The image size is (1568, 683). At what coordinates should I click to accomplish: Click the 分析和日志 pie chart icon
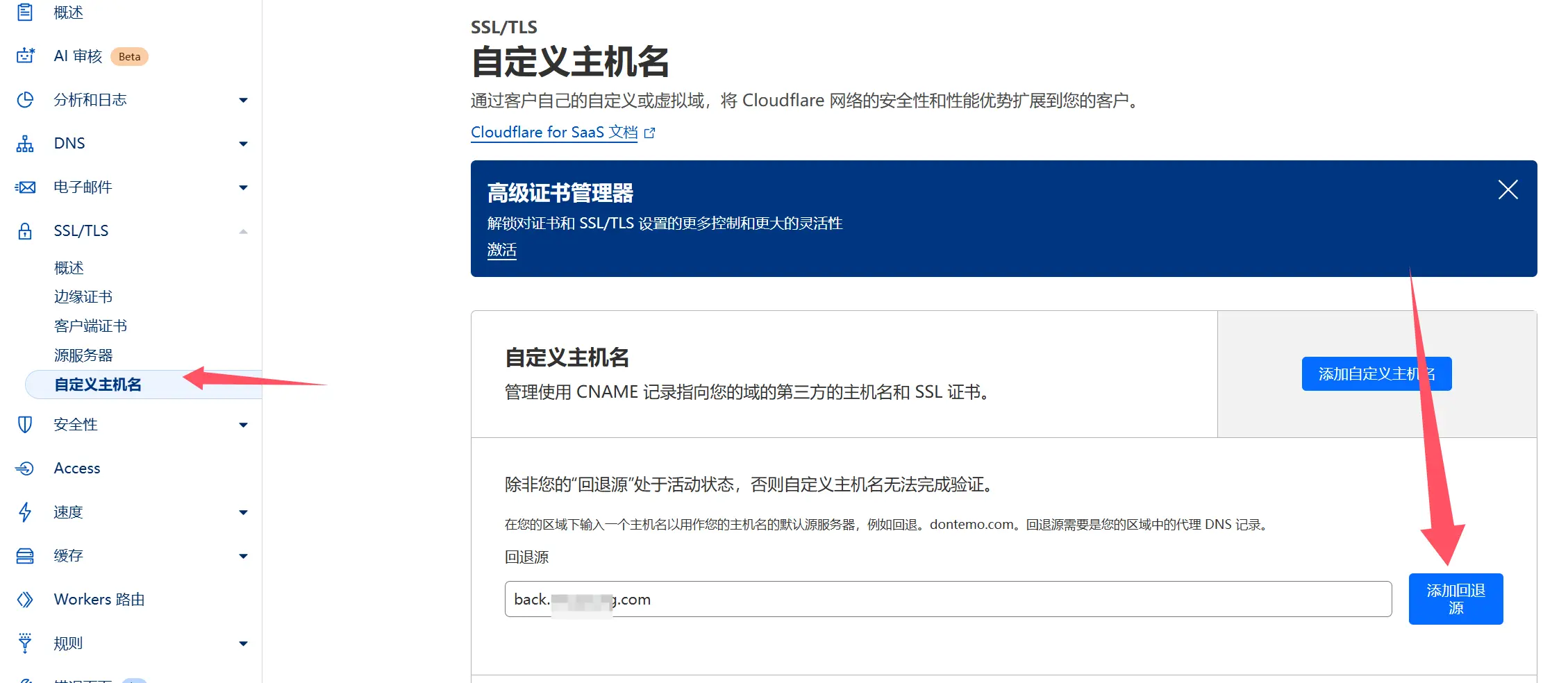pos(25,100)
